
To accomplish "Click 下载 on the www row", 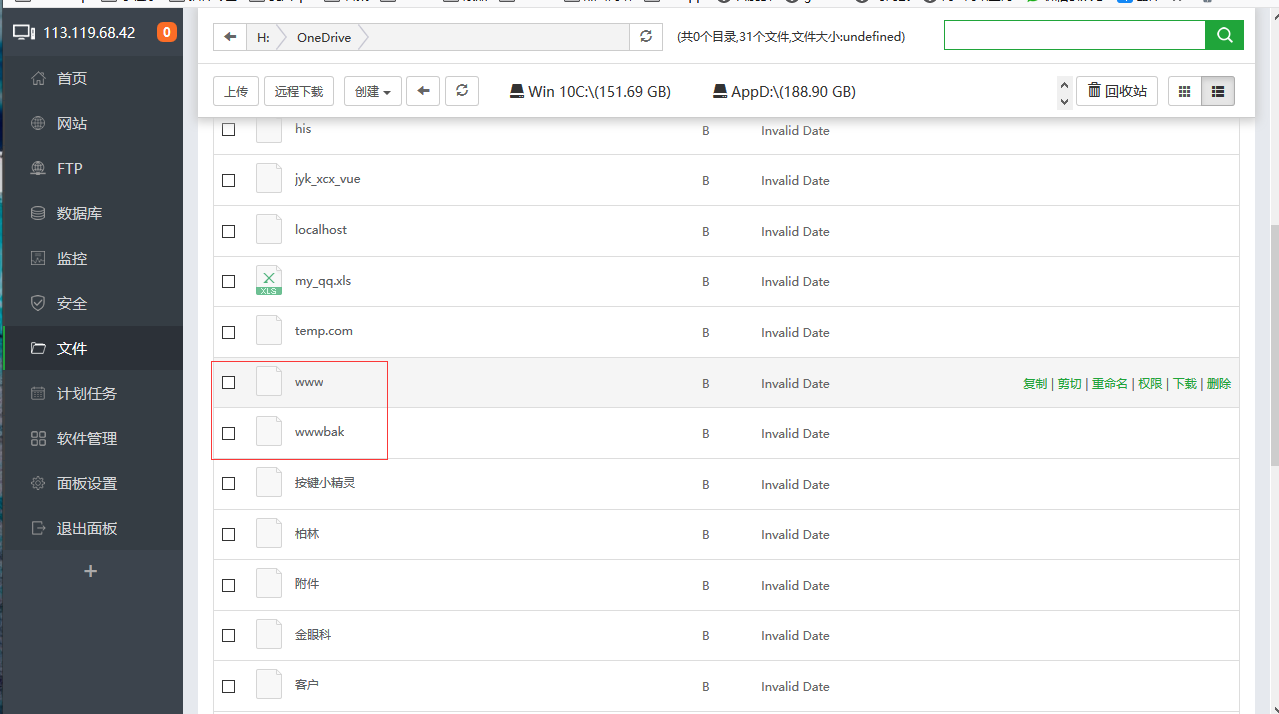I will click(1185, 384).
